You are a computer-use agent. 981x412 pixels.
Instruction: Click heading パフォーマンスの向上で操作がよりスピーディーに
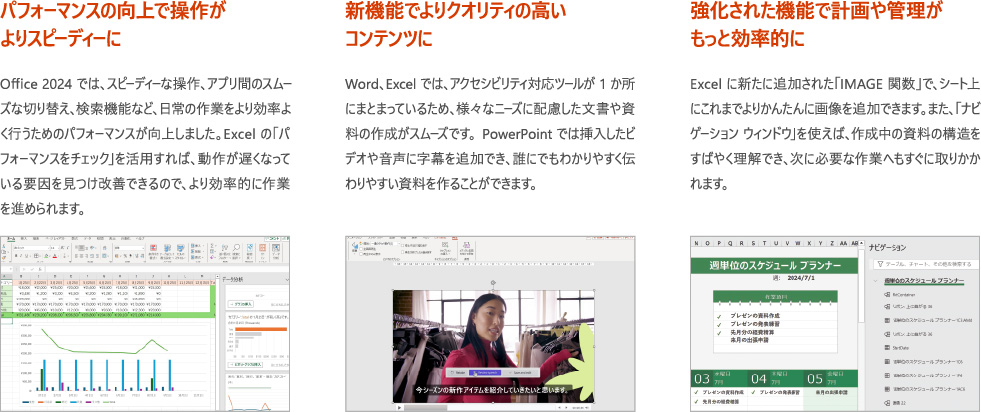coord(113,26)
